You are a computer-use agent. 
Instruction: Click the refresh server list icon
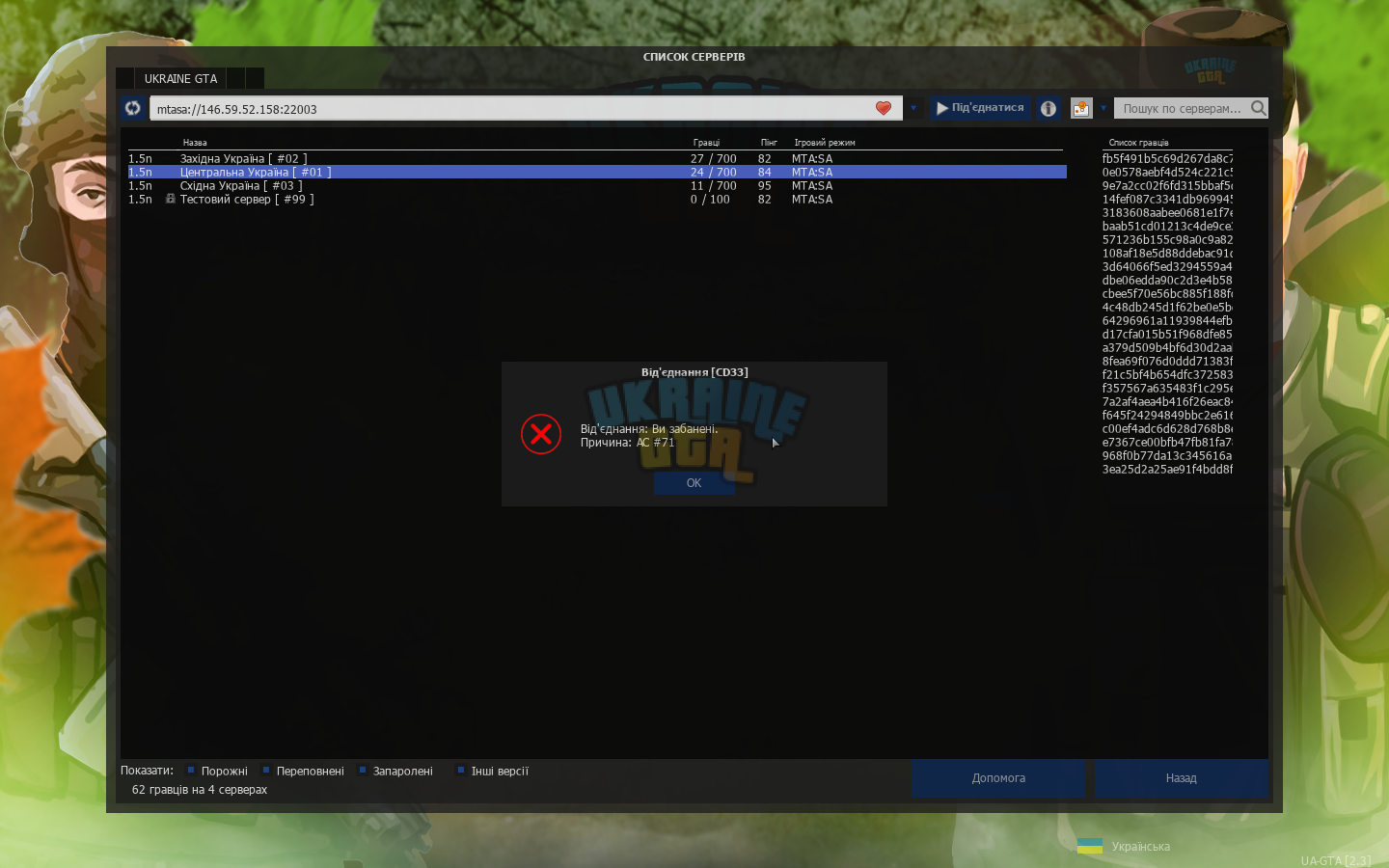132,108
